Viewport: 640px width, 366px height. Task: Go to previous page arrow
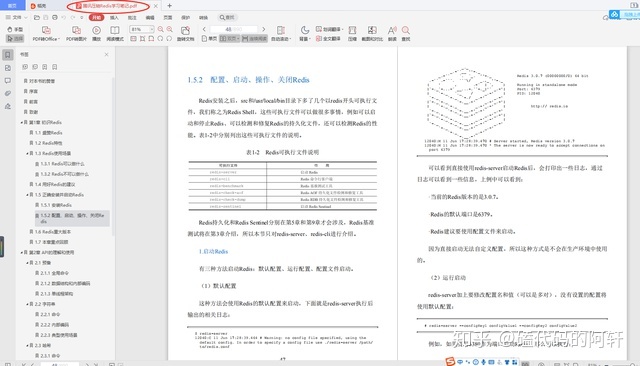pyautogui.click(x=204, y=29)
